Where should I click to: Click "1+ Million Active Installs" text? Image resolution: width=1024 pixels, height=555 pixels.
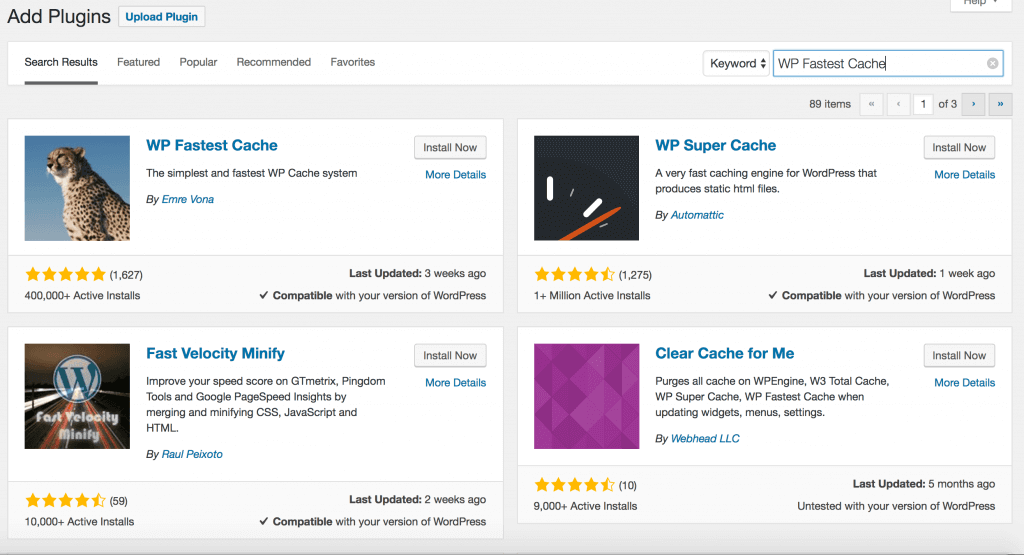click(592, 295)
